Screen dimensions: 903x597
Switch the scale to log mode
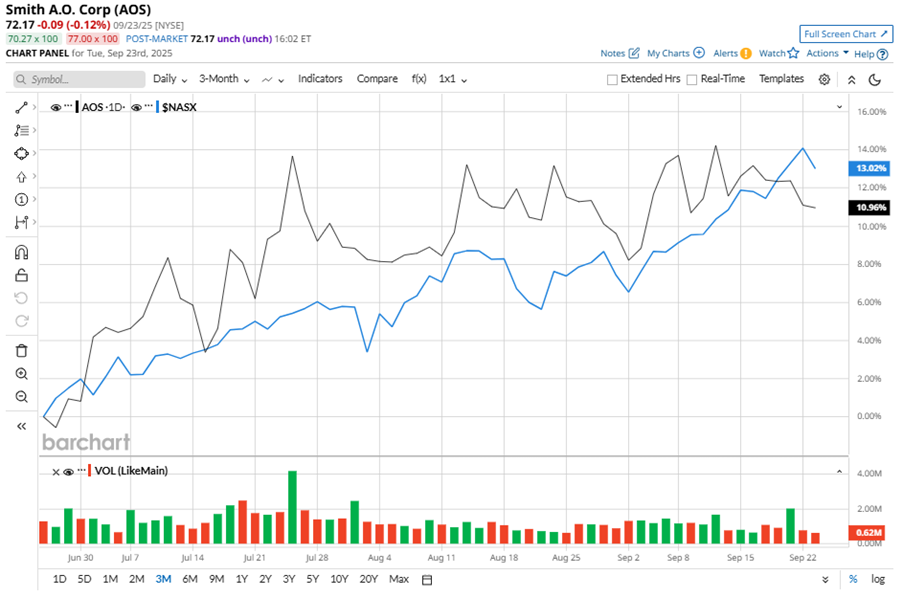coord(878,579)
